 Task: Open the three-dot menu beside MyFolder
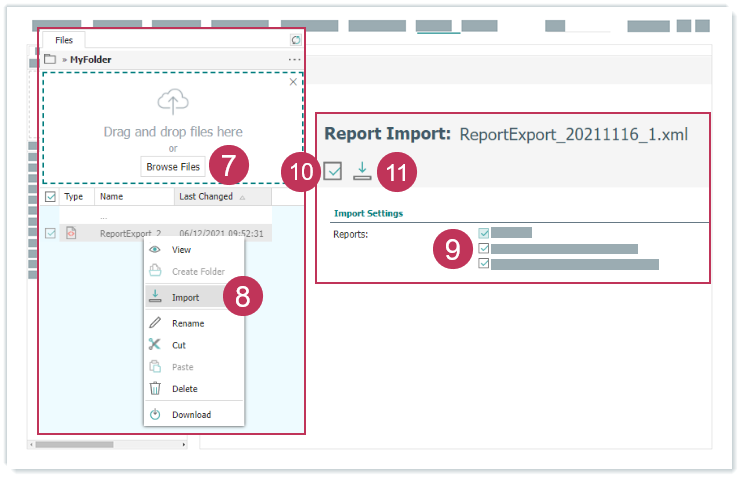click(x=294, y=60)
